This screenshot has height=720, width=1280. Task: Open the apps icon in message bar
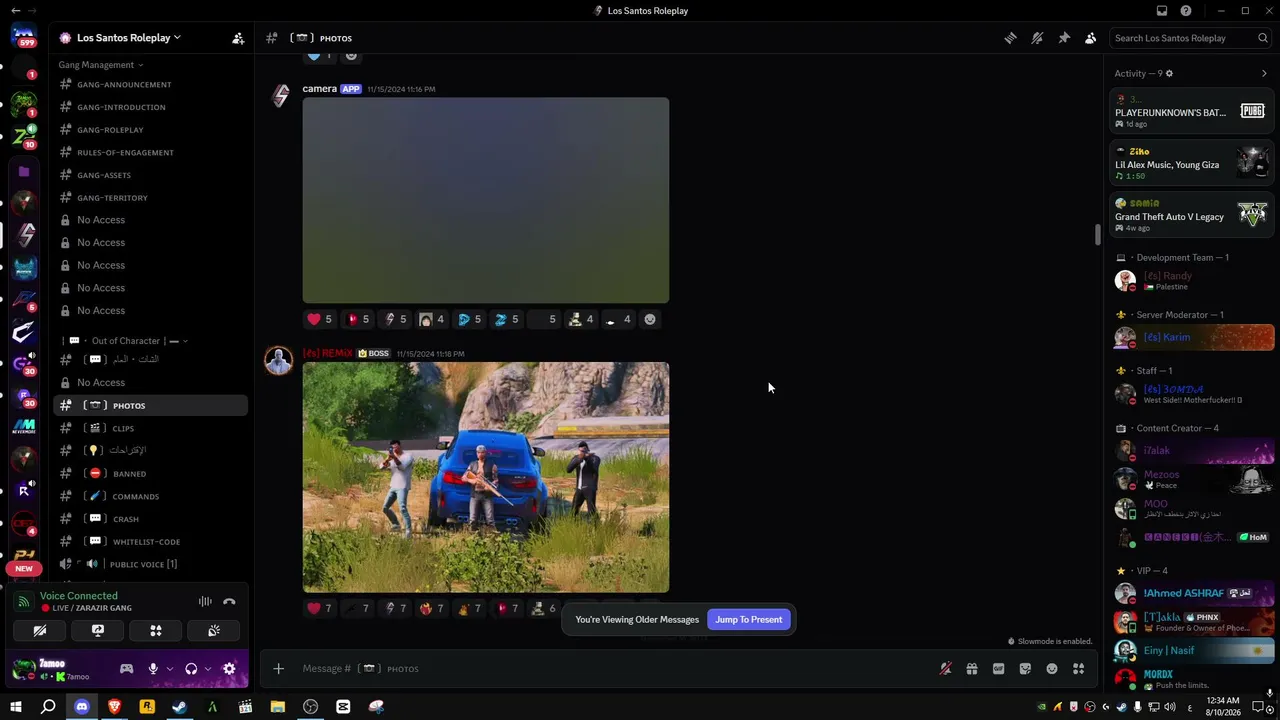point(1078,669)
